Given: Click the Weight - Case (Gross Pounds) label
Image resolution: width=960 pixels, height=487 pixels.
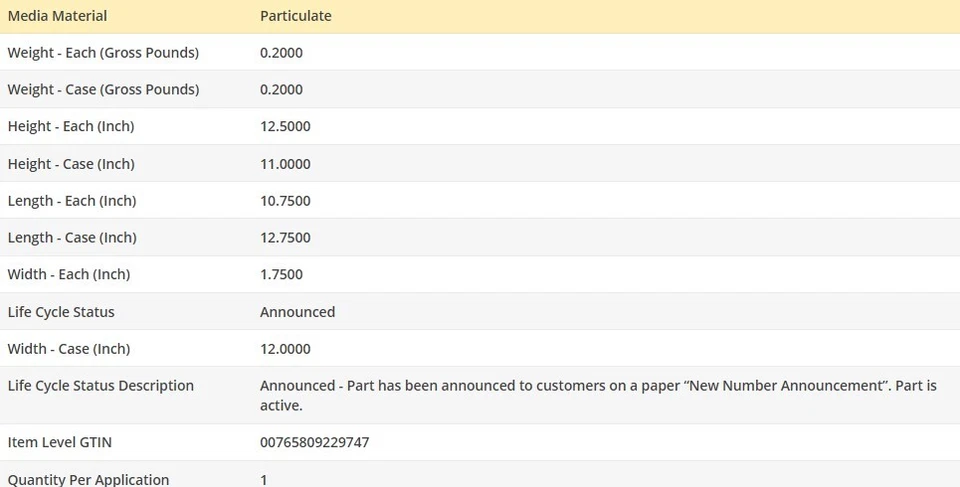Looking at the screenshot, I should [103, 90].
